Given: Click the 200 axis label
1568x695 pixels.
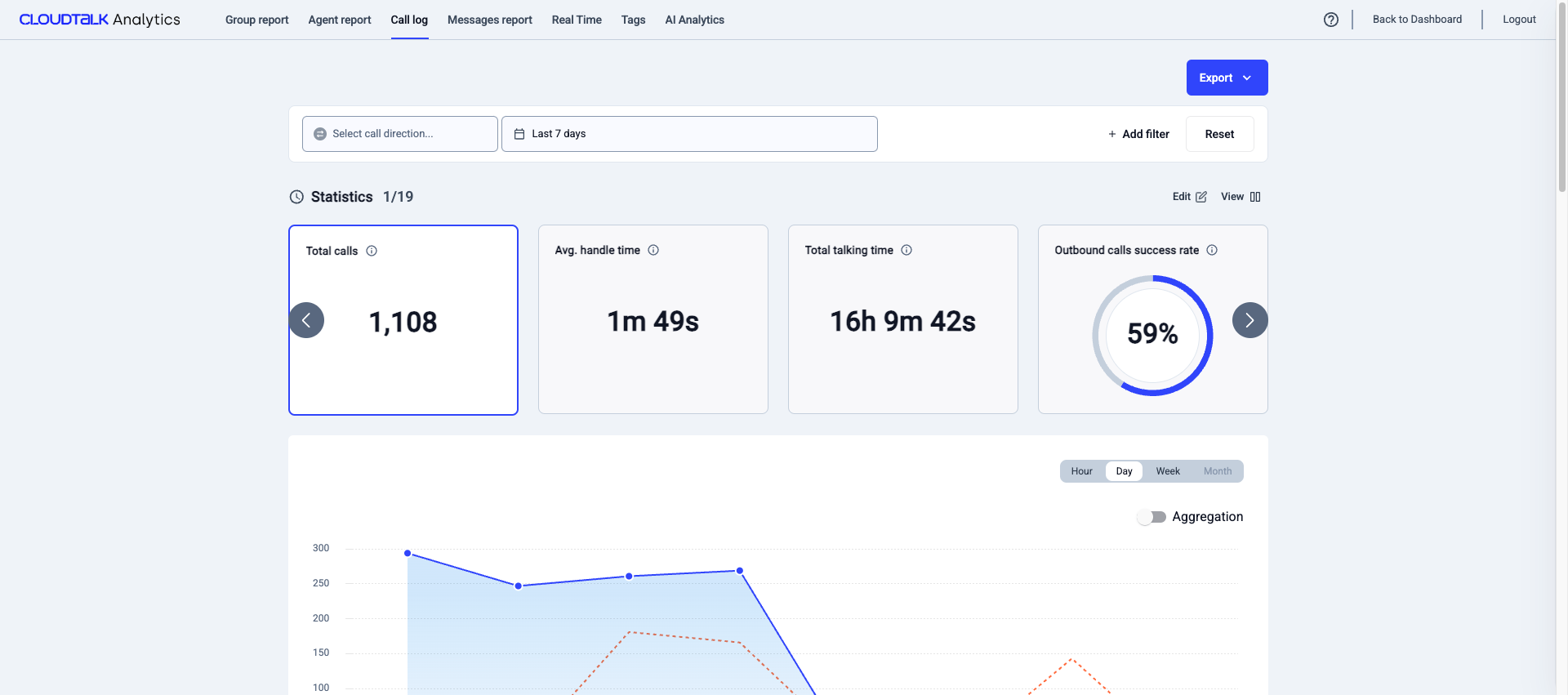Looking at the screenshot, I should click(x=321, y=618).
